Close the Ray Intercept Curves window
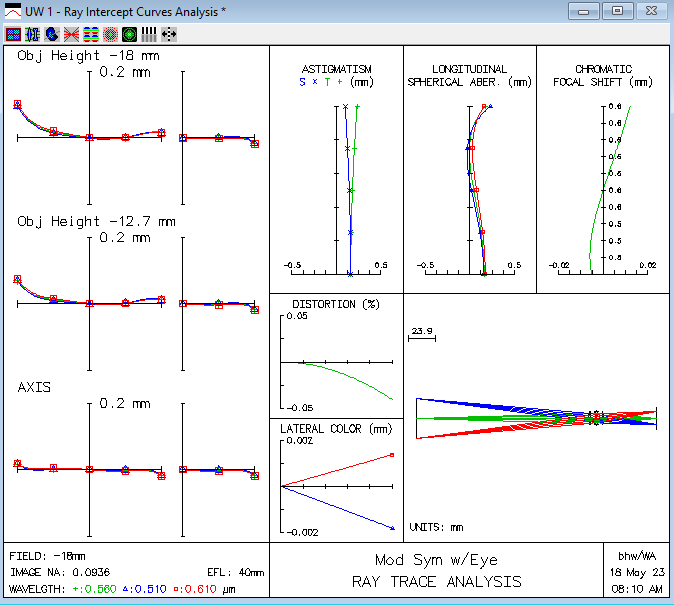The height and width of the screenshot is (605, 674). (652, 11)
